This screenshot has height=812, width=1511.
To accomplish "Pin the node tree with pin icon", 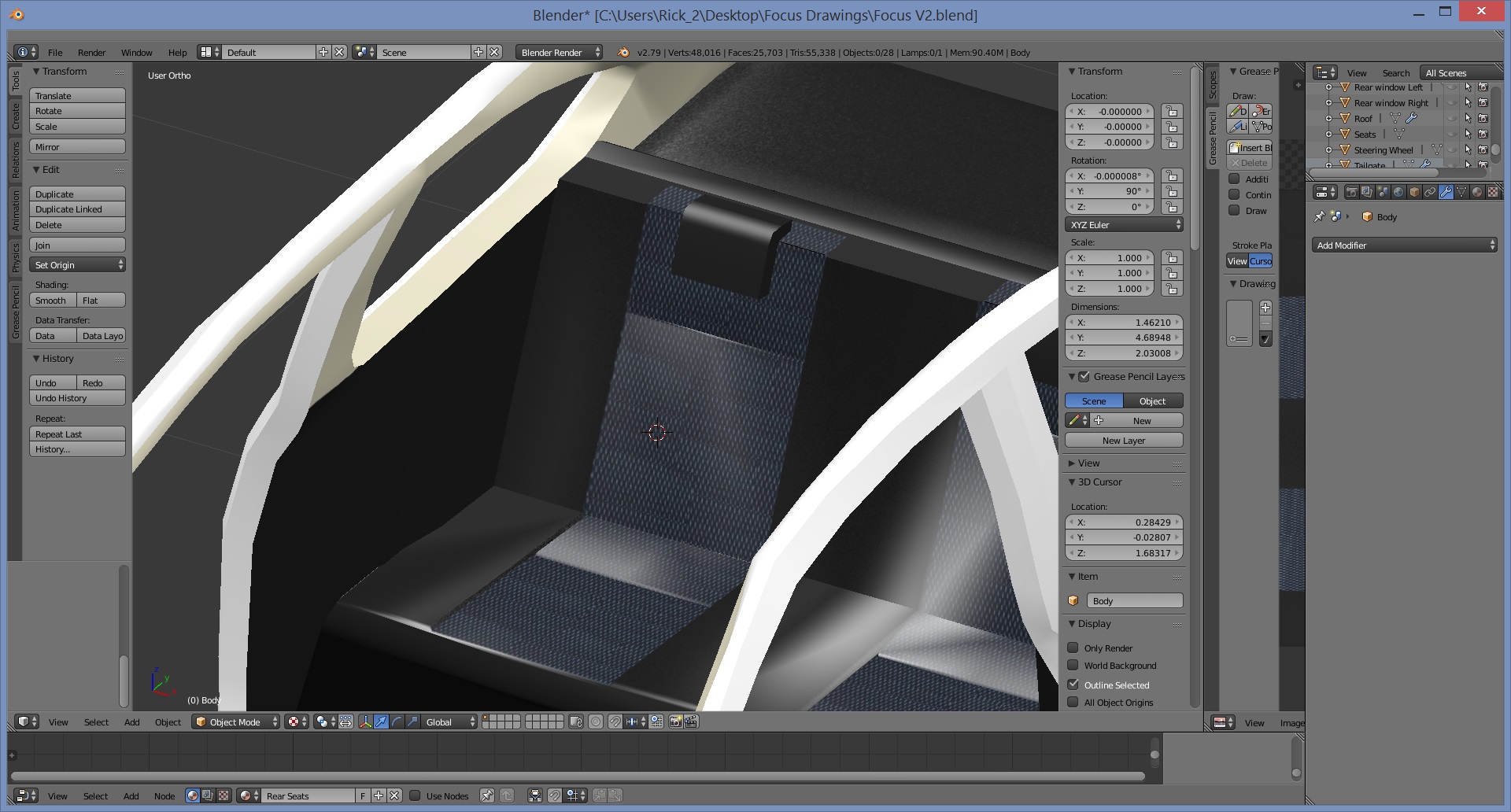I will tap(487, 795).
